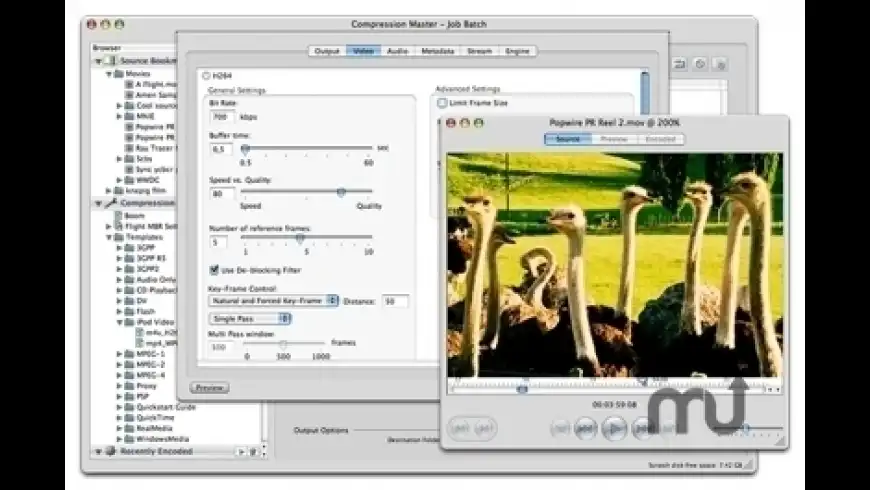Select the Flash folder icon
870x490 pixels.
point(129,311)
